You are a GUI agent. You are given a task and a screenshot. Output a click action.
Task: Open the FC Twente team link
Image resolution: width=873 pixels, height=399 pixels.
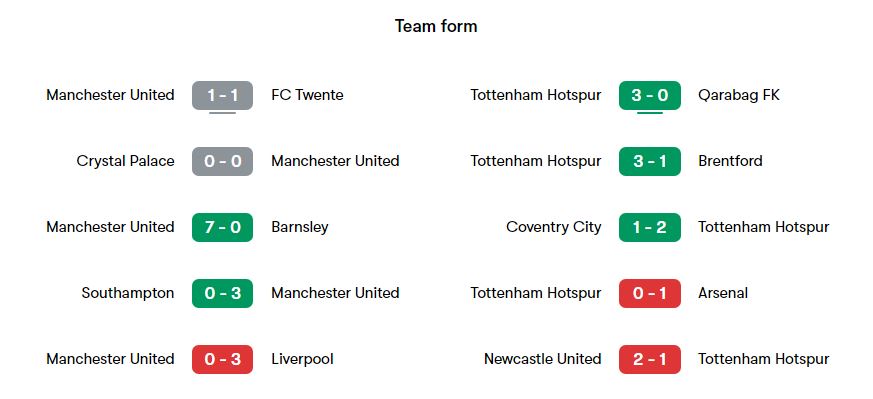tap(307, 95)
